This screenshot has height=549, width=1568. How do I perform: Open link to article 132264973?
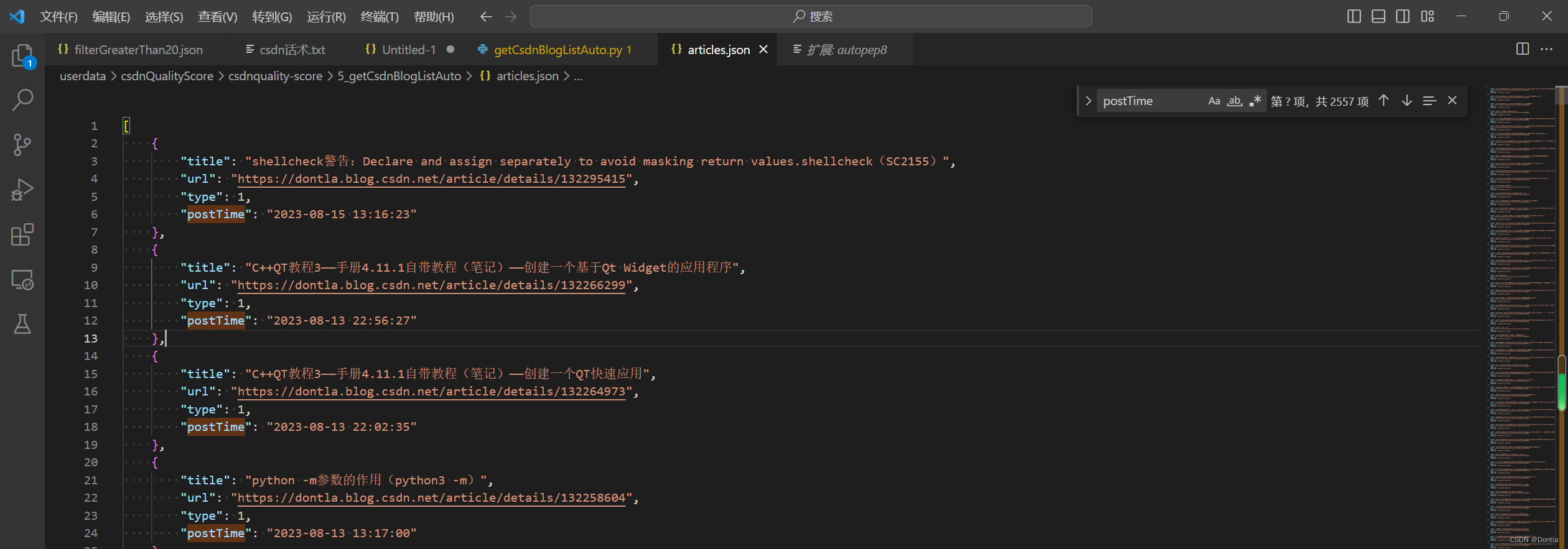pos(431,392)
